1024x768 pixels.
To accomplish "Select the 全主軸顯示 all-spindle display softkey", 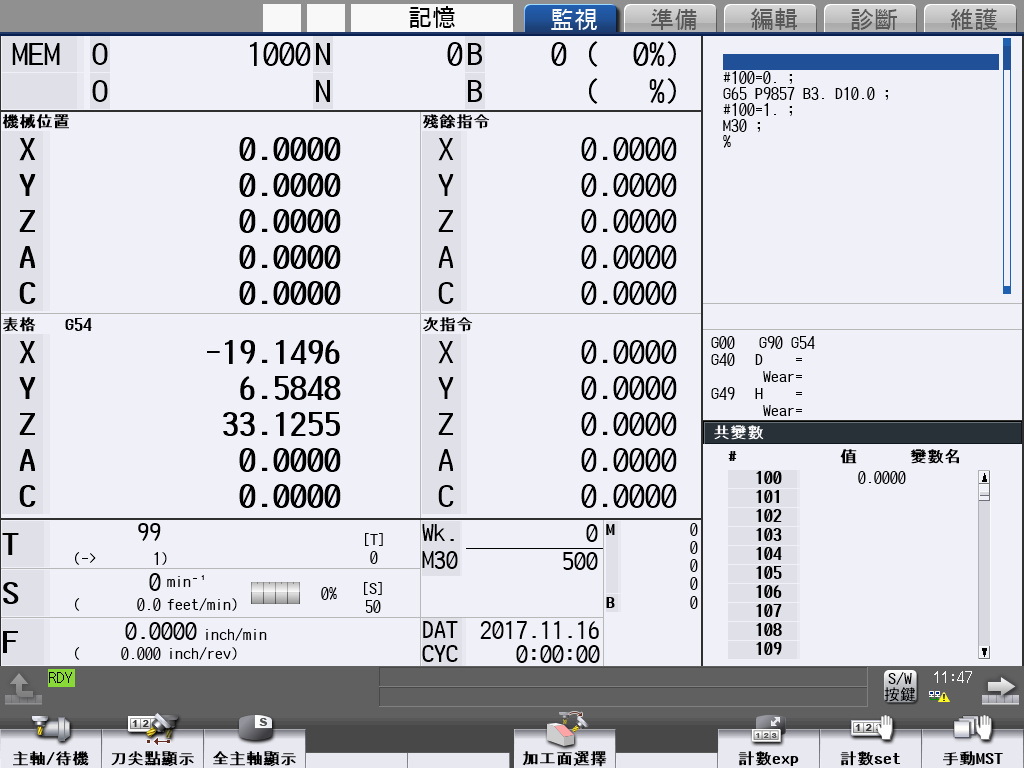I will 255,740.
